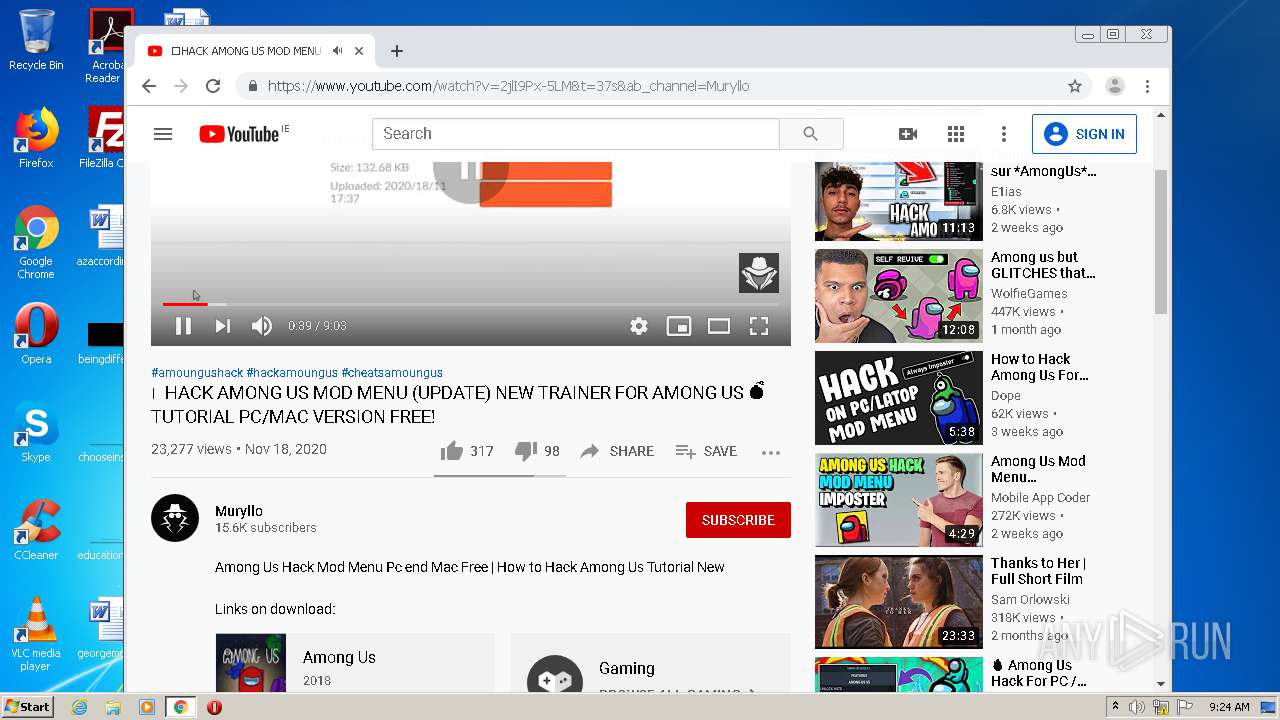Open the Windows Start menu
1280x720 pixels.
[28, 706]
